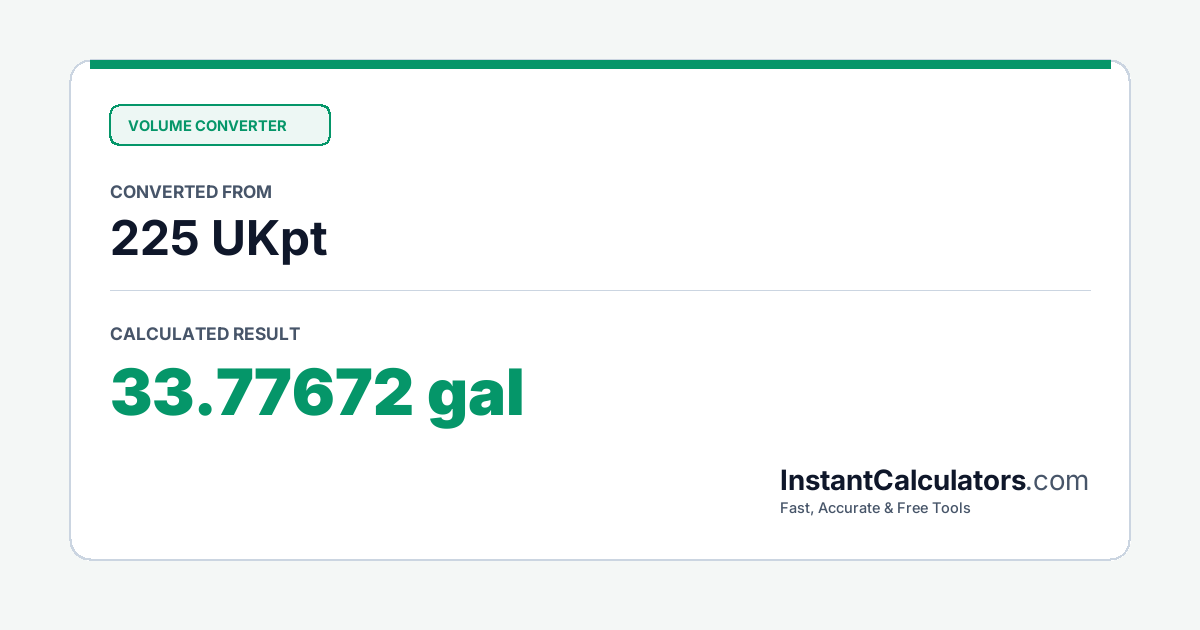Click the CALCULATED RESULT label
Screen dimensions: 1200x630
pyautogui.click(x=205, y=334)
